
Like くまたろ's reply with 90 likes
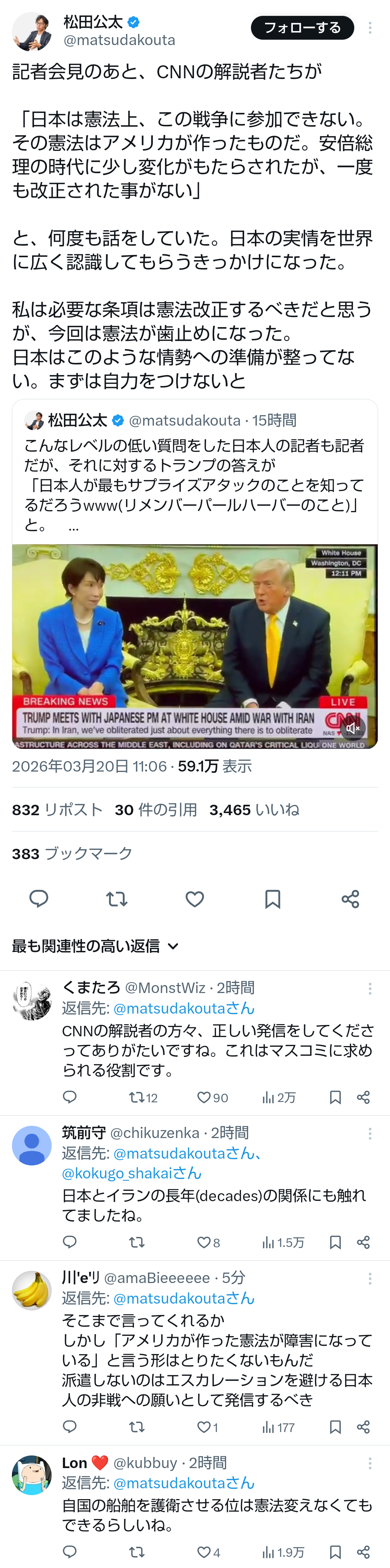(x=212, y=1098)
